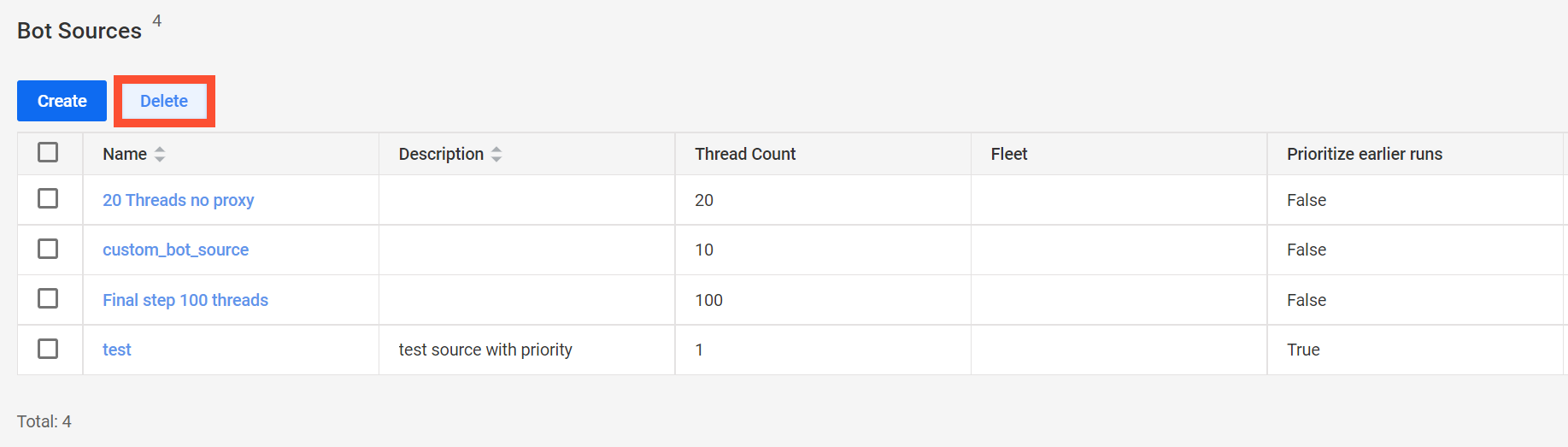Check the custom_bot_source row checkbox
1568x447 pixels.
[48, 249]
